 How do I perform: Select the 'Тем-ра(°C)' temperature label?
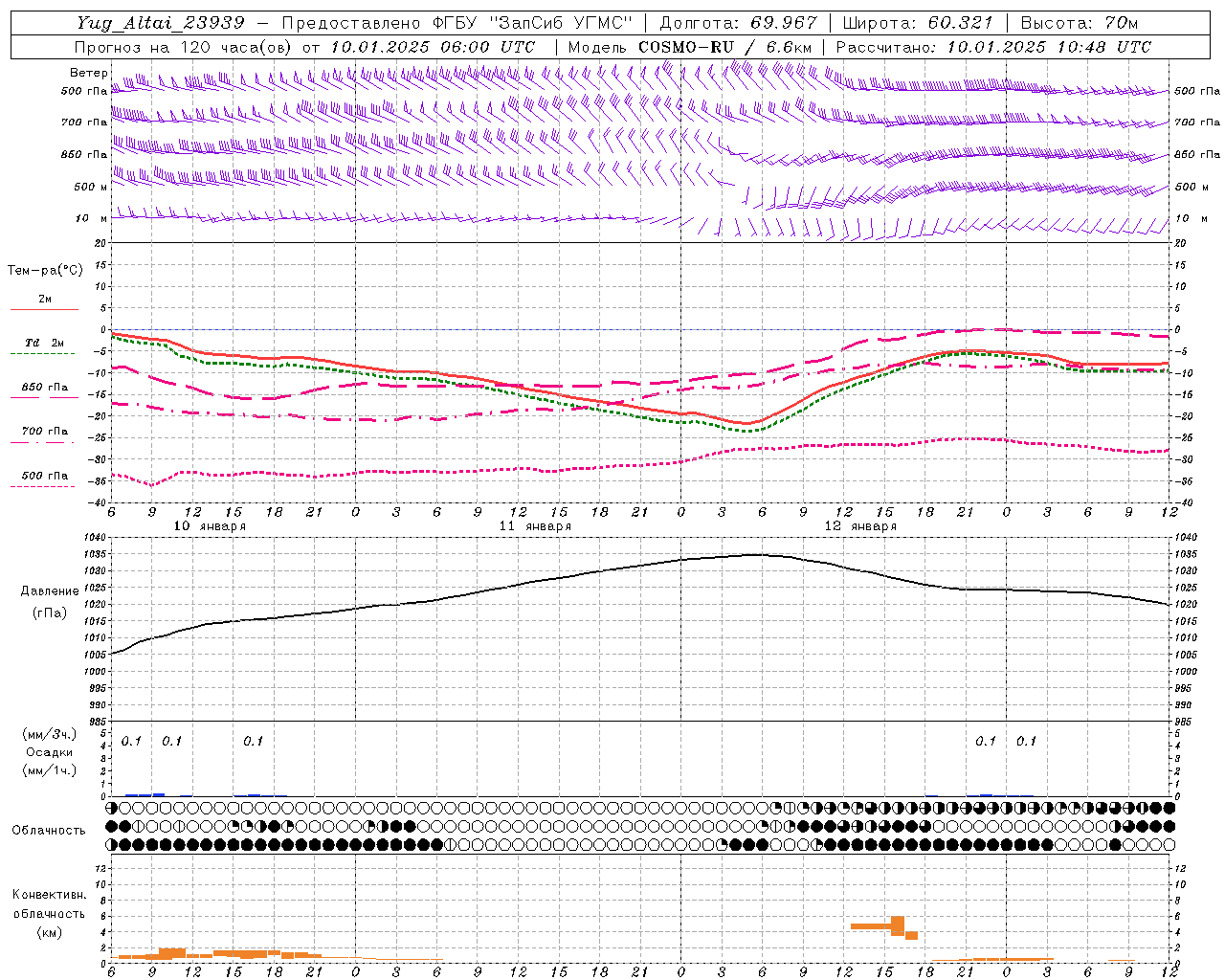coord(45,271)
